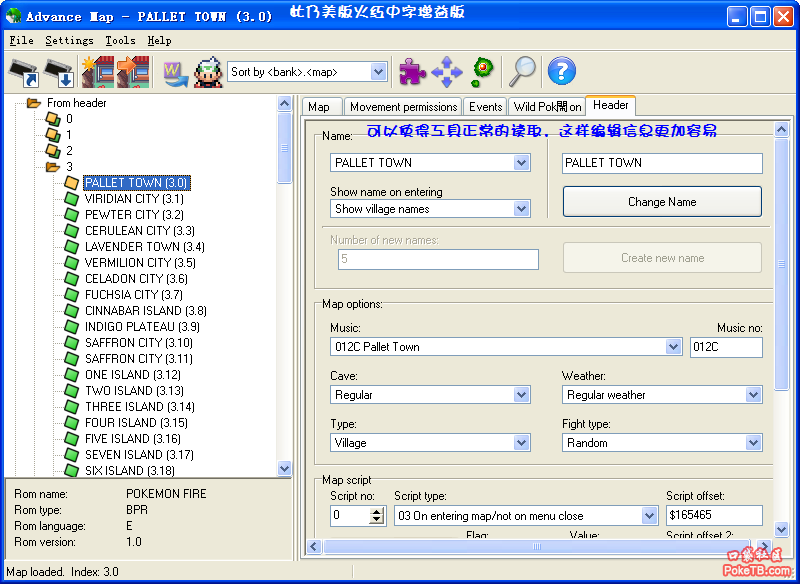Open the PALLET TOWN name dropdown
The width and height of the screenshot is (800, 584).
click(x=521, y=163)
